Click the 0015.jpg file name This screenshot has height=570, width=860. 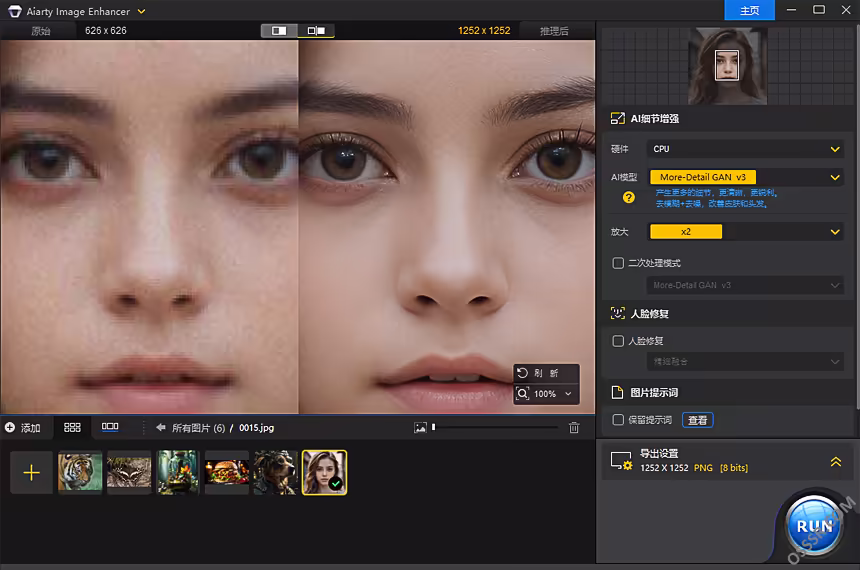pyautogui.click(x=257, y=428)
